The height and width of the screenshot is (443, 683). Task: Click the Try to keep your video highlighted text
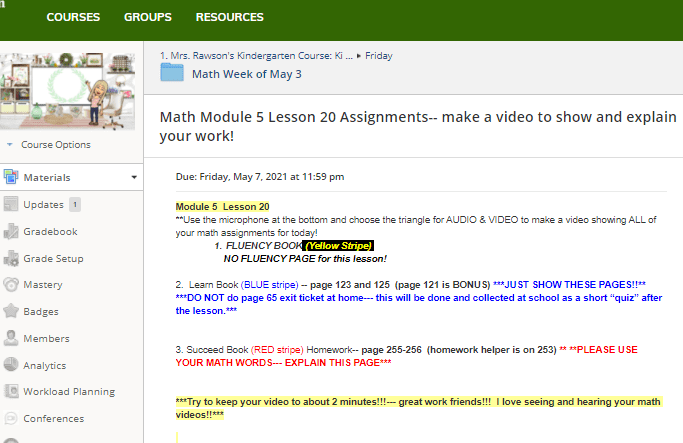click(x=419, y=408)
